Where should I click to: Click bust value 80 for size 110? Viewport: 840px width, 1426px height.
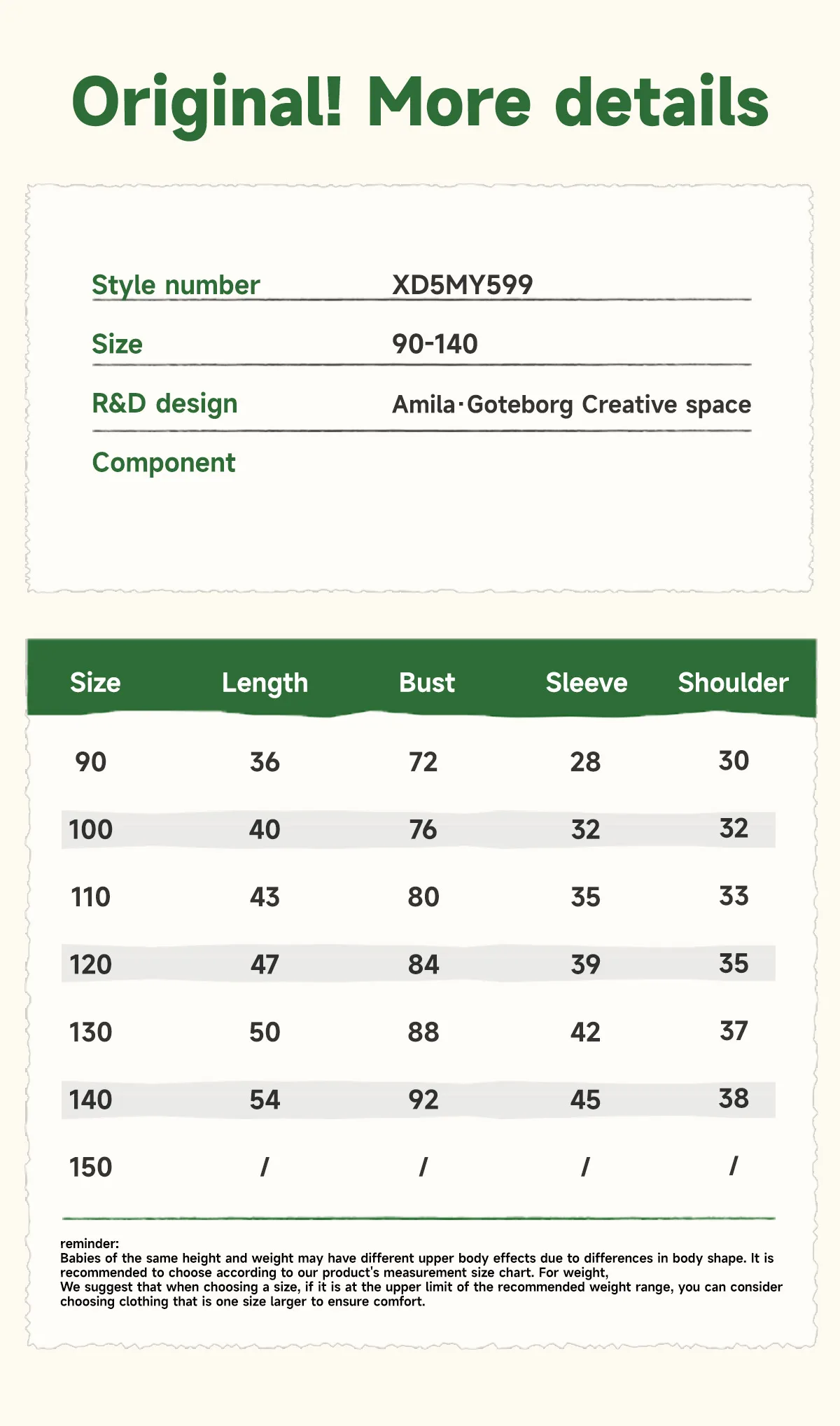[423, 897]
